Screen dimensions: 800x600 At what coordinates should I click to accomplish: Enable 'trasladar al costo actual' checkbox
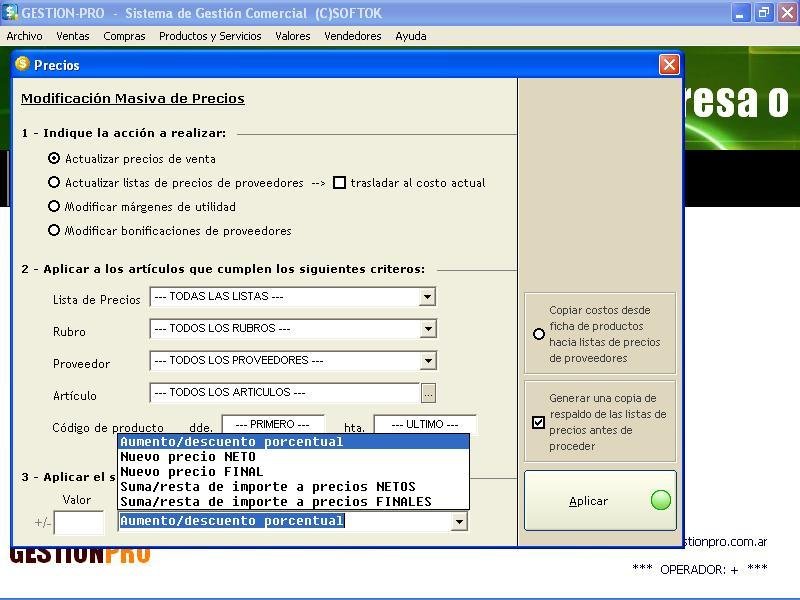pos(340,183)
